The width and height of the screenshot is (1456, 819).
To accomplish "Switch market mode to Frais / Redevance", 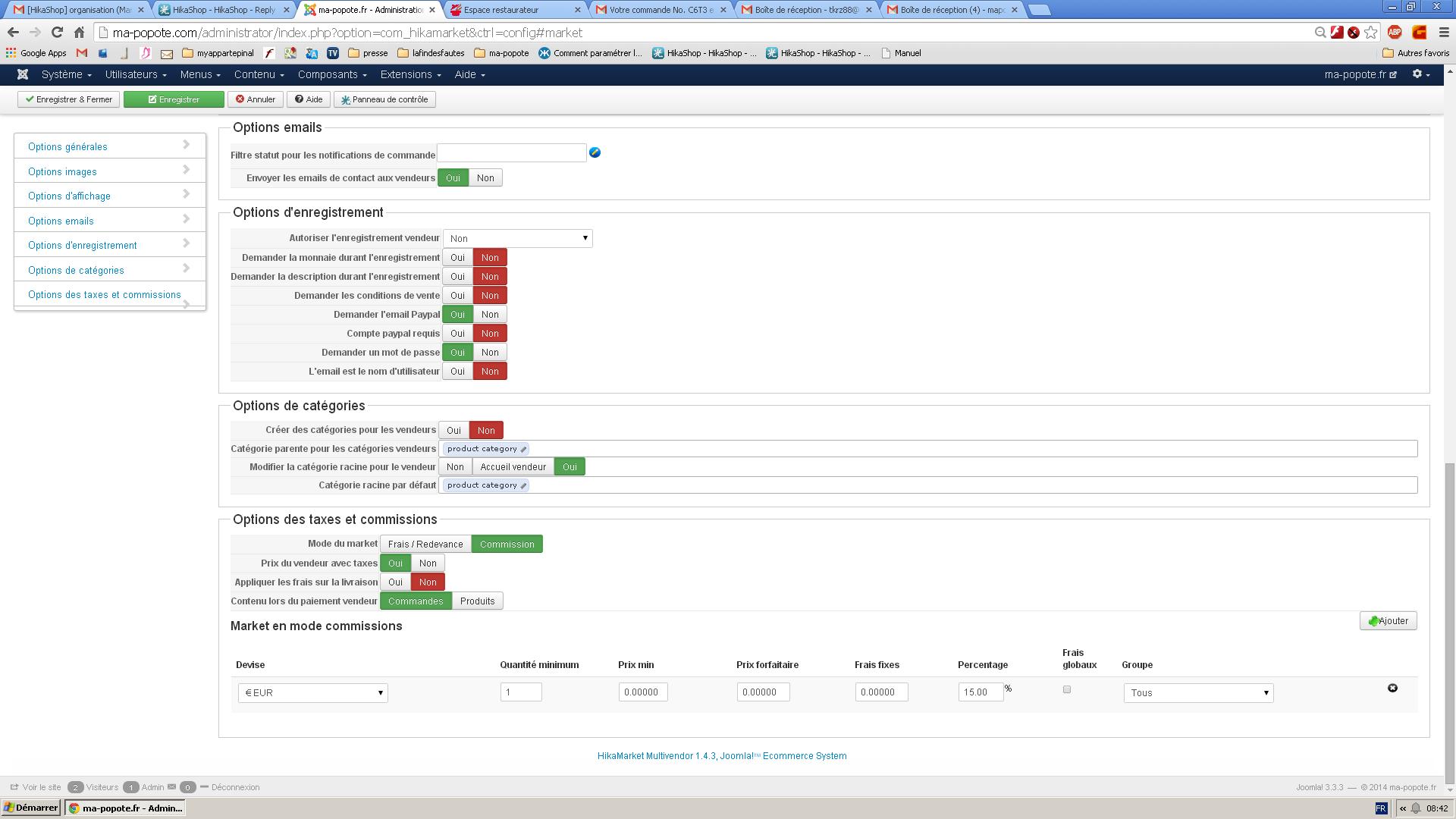I will tap(425, 544).
